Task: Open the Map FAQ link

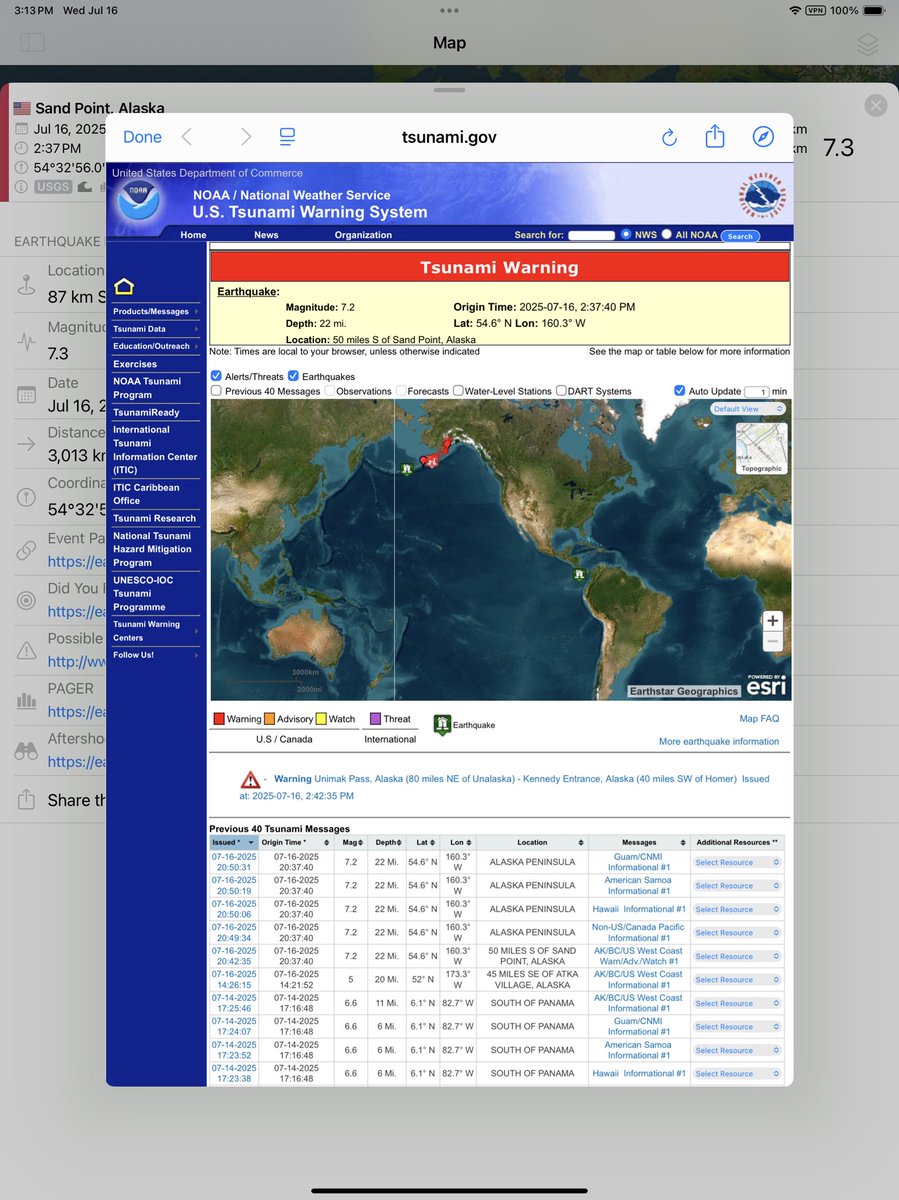Action: pos(759,718)
